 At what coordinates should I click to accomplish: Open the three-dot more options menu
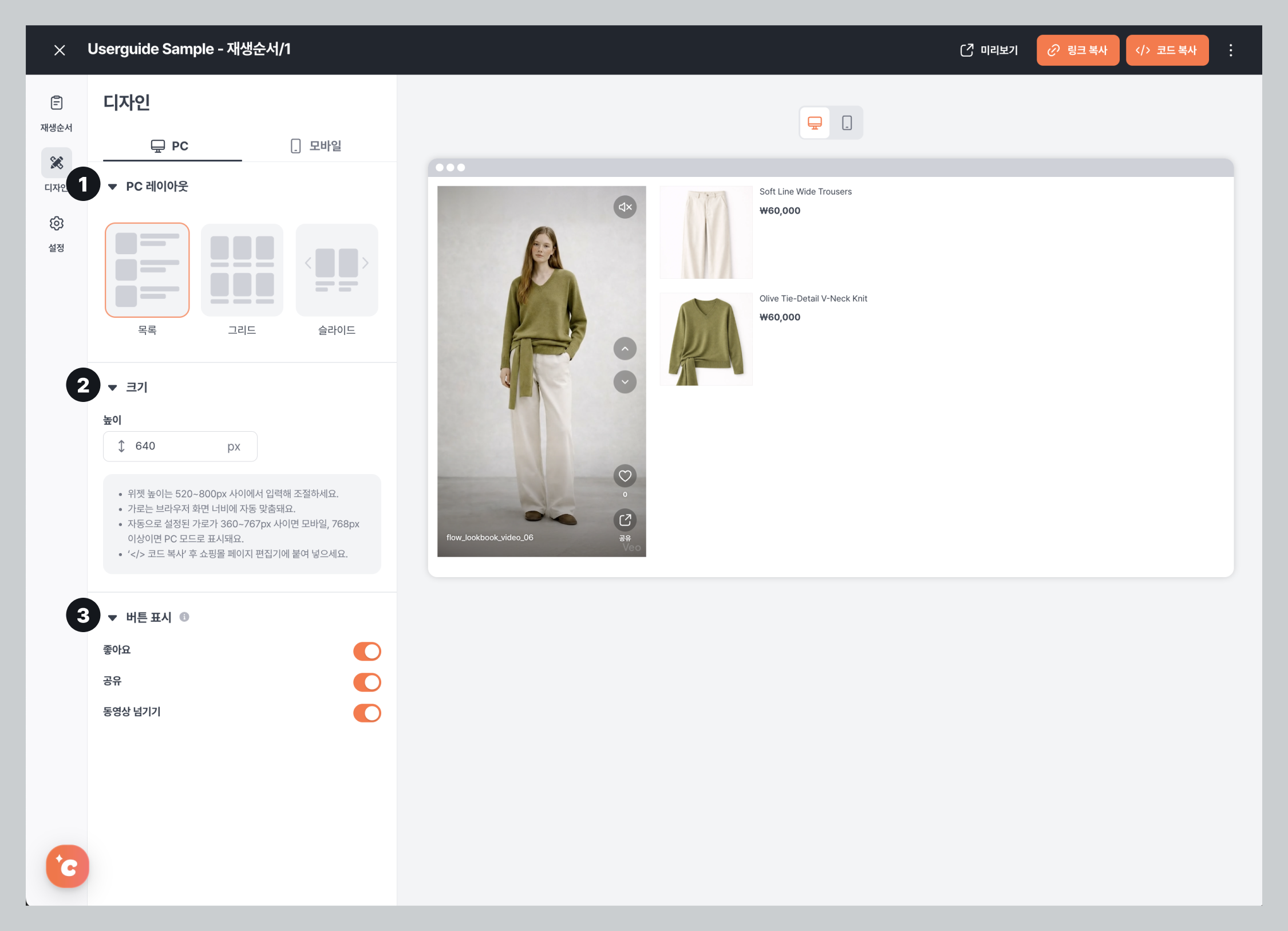pyautogui.click(x=1230, y=50)
